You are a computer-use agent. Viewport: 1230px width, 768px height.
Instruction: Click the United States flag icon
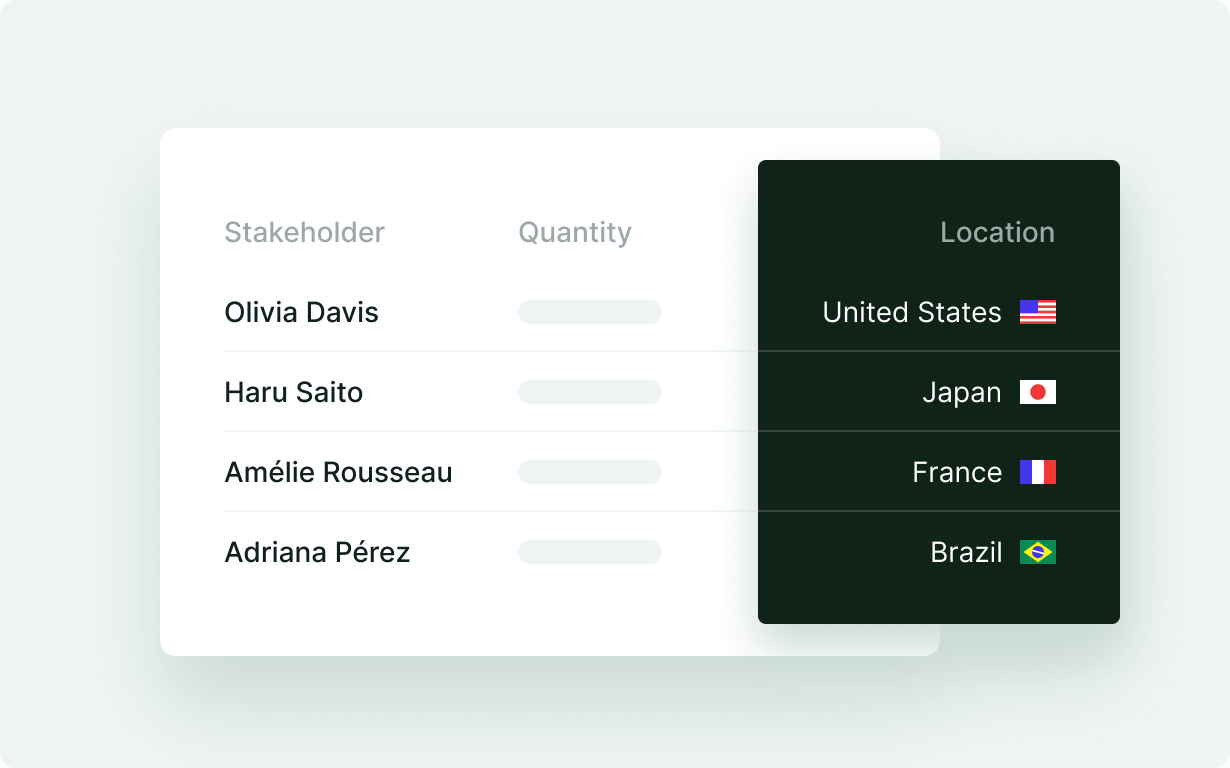tap(1037, 312)
